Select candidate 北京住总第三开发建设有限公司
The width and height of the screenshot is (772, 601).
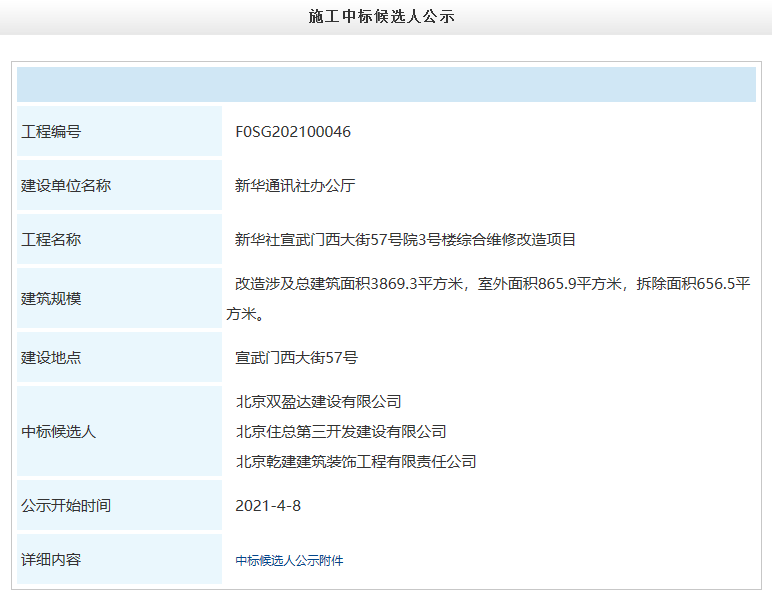pos(341,432)
